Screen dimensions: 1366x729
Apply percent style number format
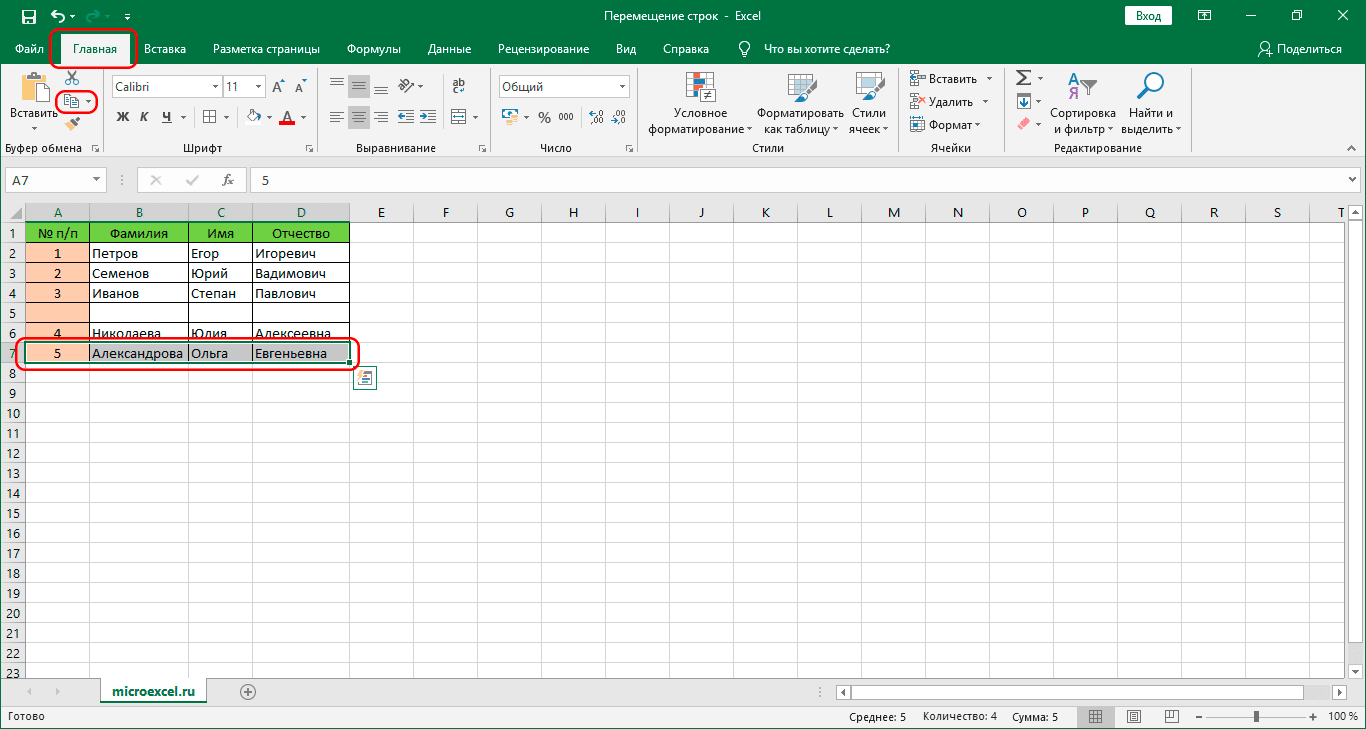coord(544,117)
